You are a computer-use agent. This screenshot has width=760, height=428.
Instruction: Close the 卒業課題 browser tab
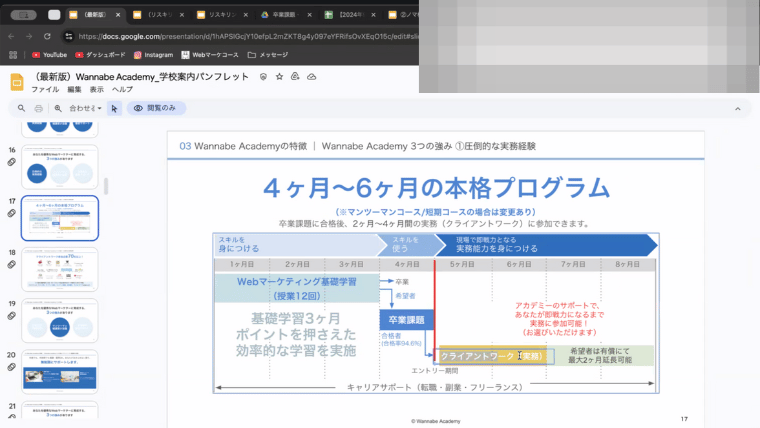click(310, 15)
